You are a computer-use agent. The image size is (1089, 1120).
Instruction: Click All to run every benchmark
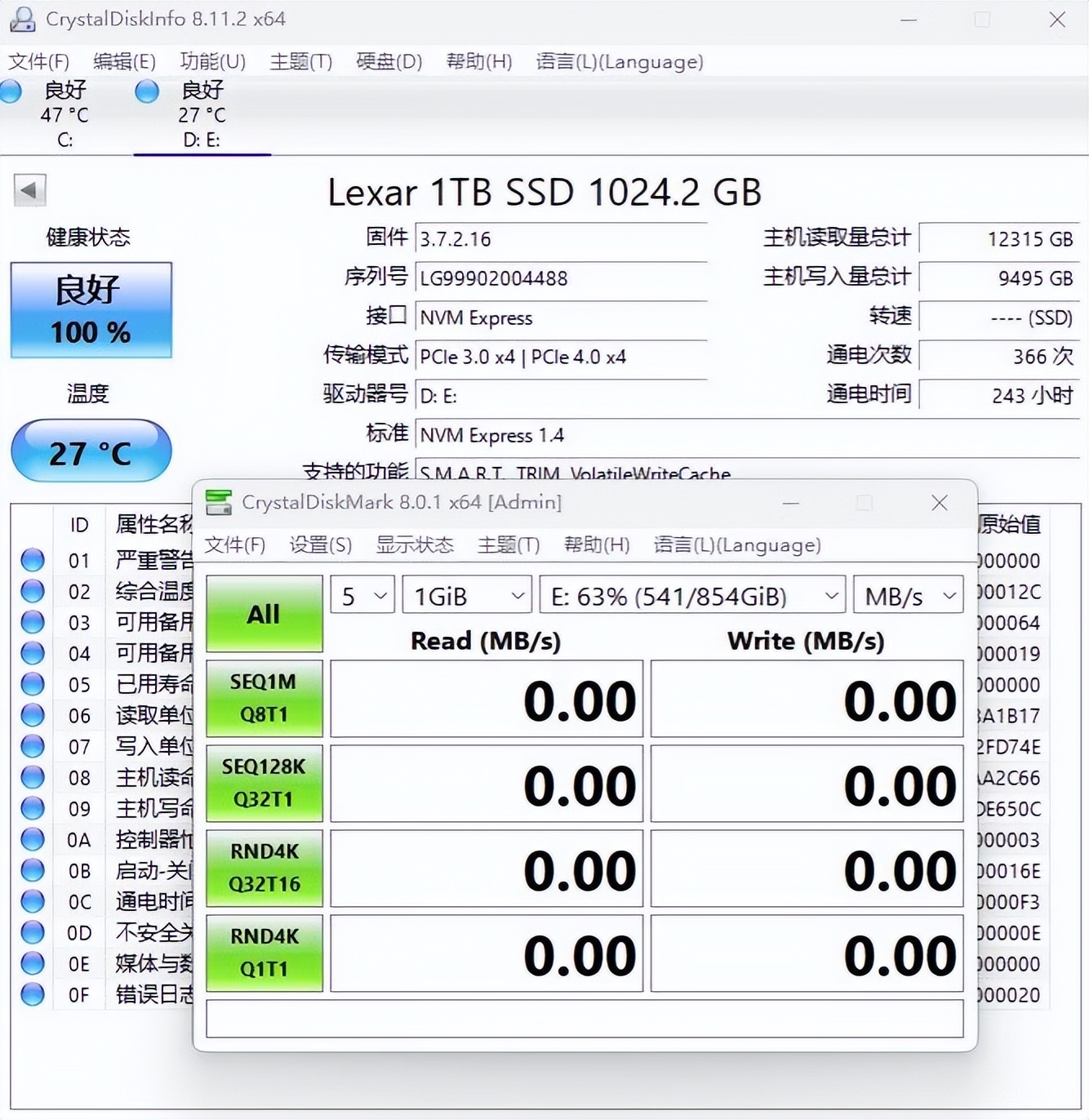coord(264,612)
